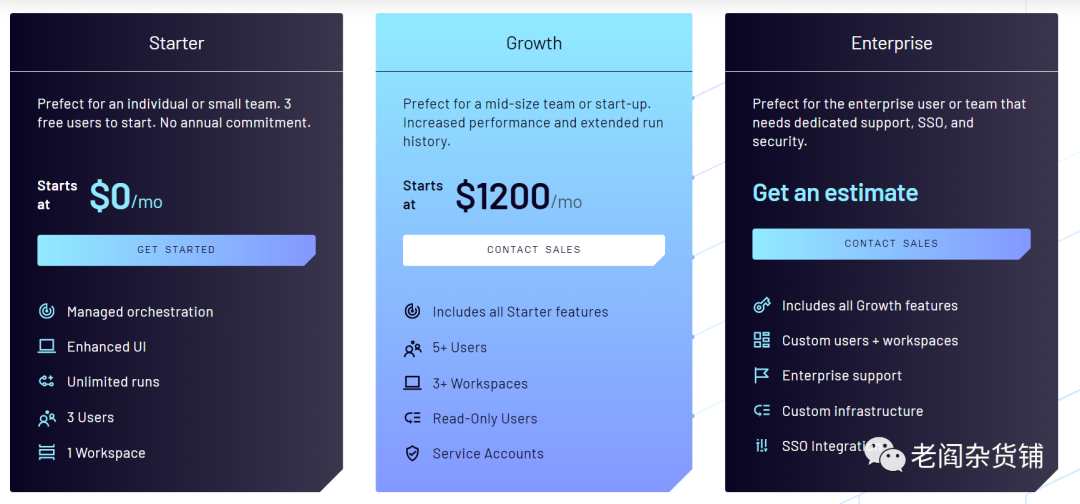Click the Custom users + workspaces grid icon
Image resolution: width=1080 pixels, height=504 pixels.
pyautogui.click(x=762, y=340)
